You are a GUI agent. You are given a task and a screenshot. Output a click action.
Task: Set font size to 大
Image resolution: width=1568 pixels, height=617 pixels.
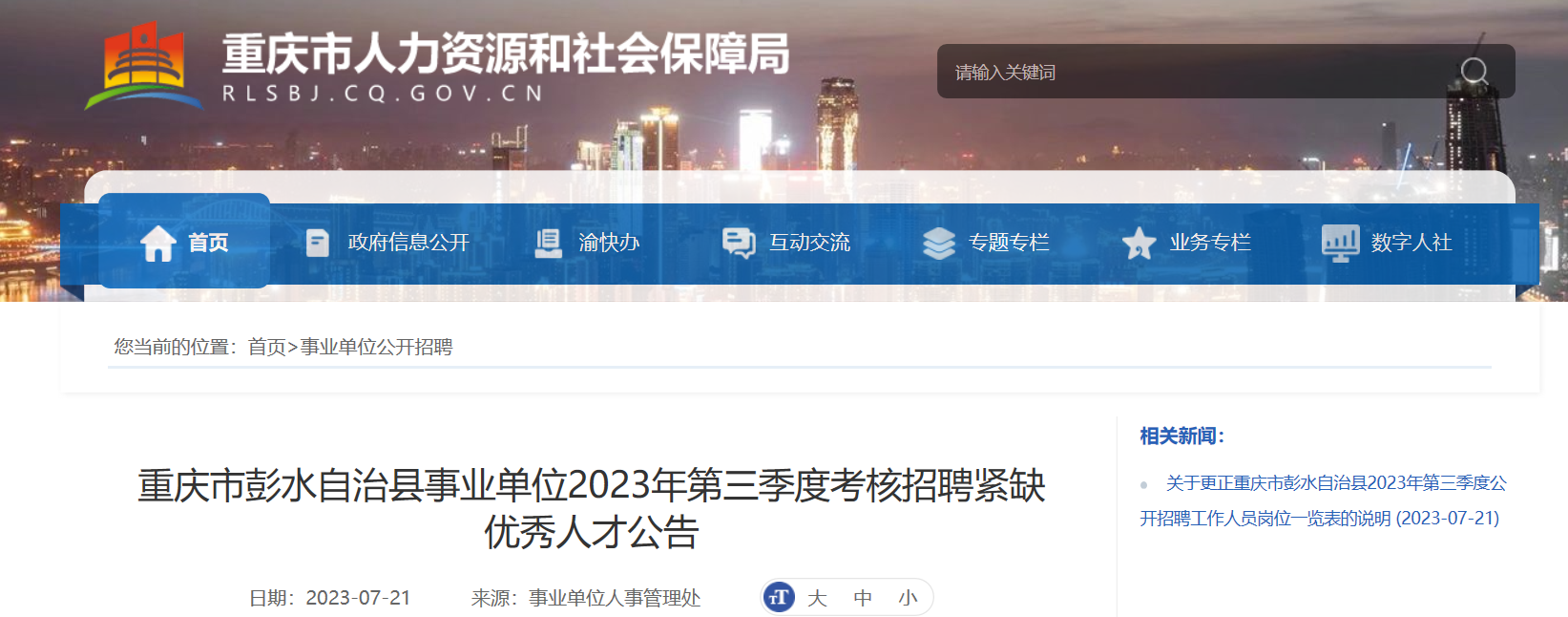coord(816,598)
